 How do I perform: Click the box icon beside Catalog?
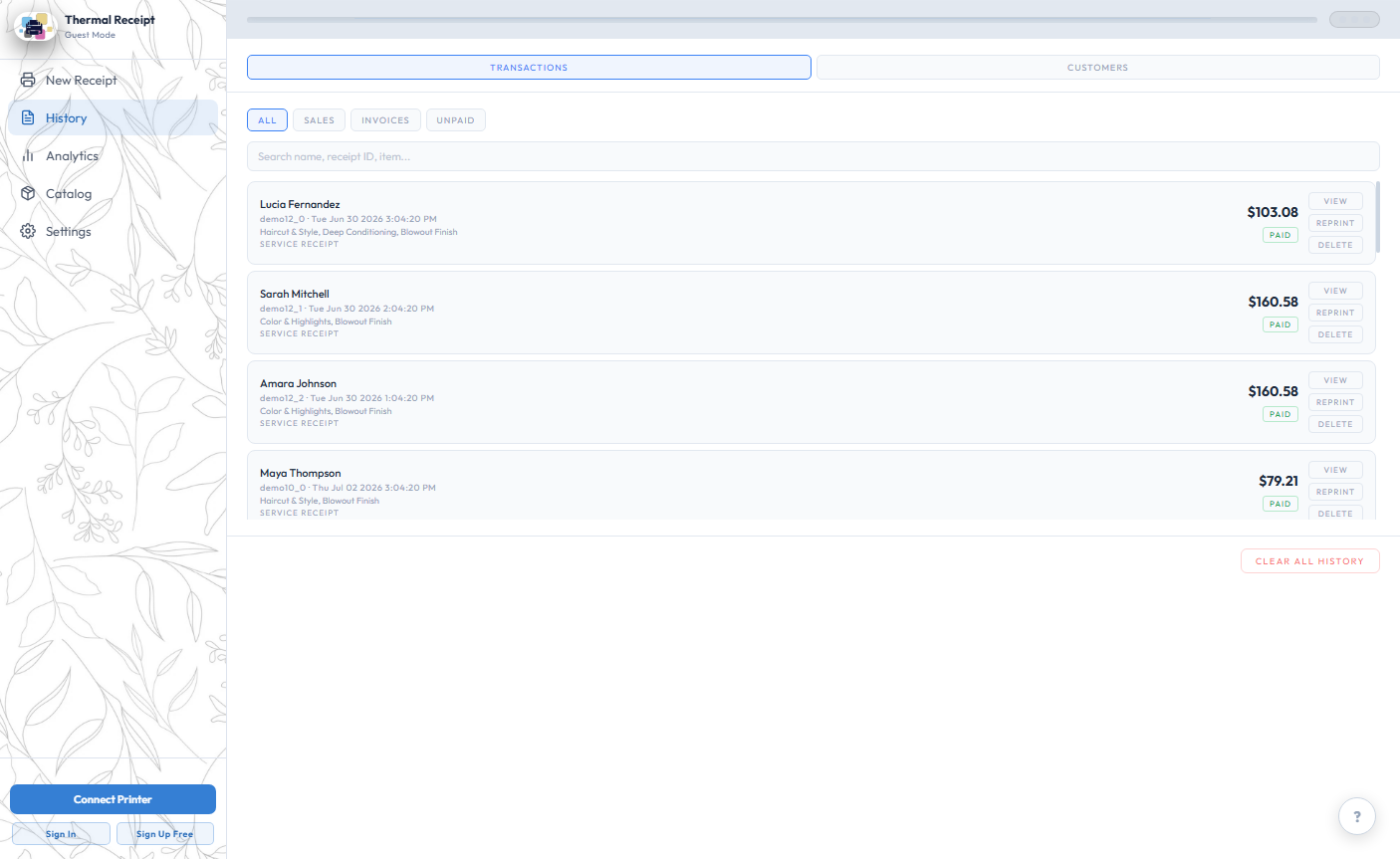(28, 193)
